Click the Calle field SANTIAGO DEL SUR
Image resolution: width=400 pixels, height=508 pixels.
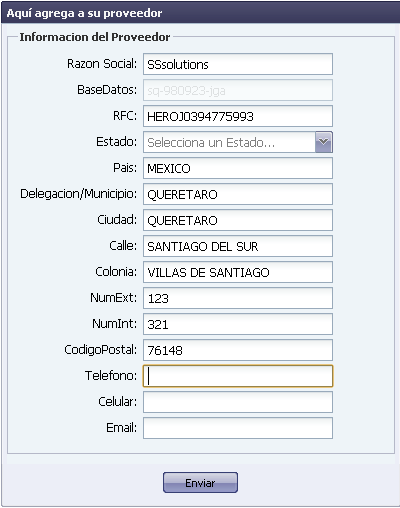[x=238, y=246]
